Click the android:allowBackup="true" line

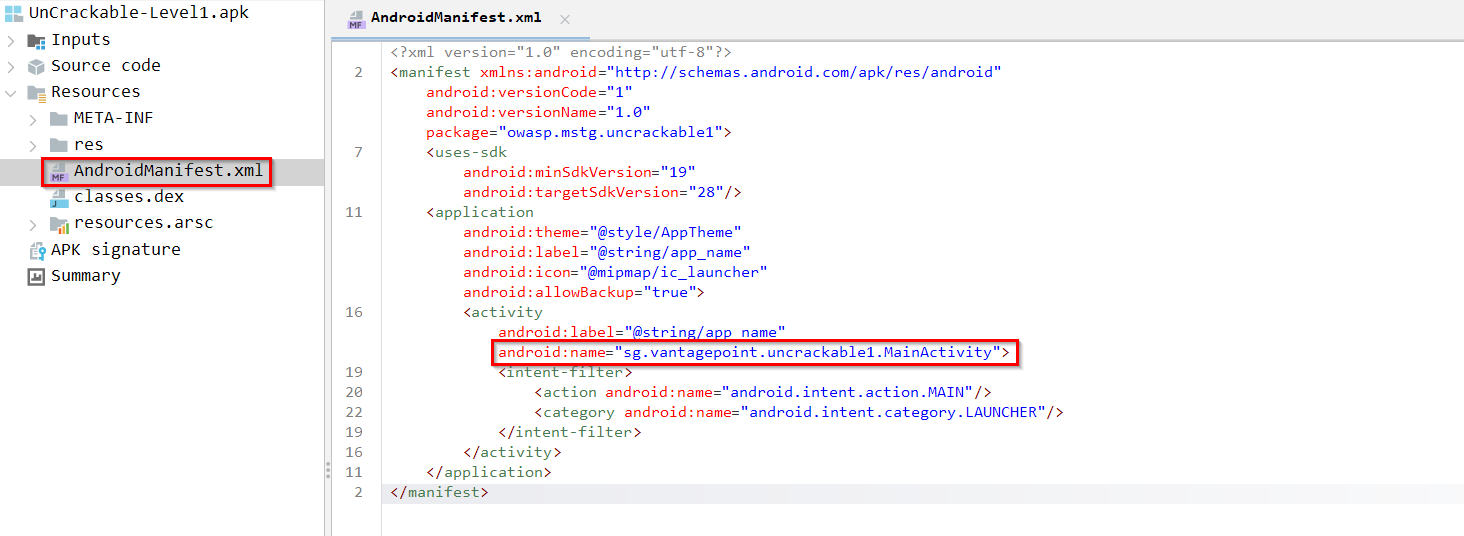click(584, 292)
